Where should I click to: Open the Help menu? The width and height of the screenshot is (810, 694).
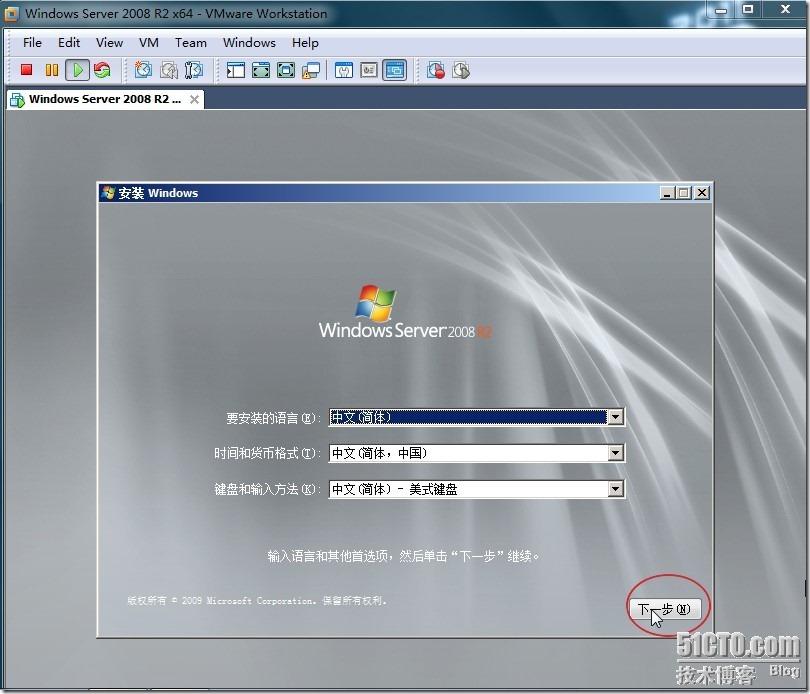[x=305, y=43]
